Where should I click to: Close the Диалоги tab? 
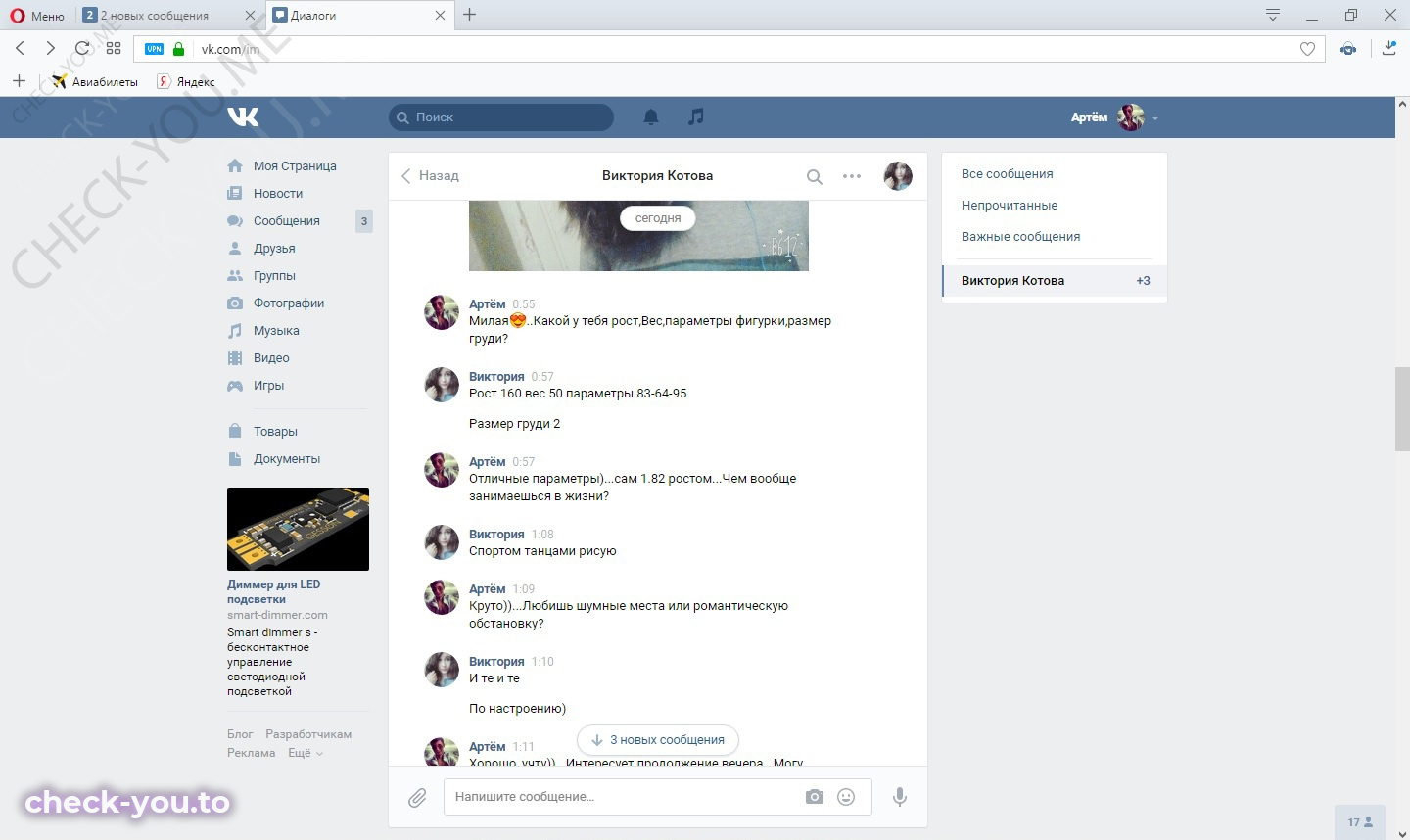click(x=440, y=16)
